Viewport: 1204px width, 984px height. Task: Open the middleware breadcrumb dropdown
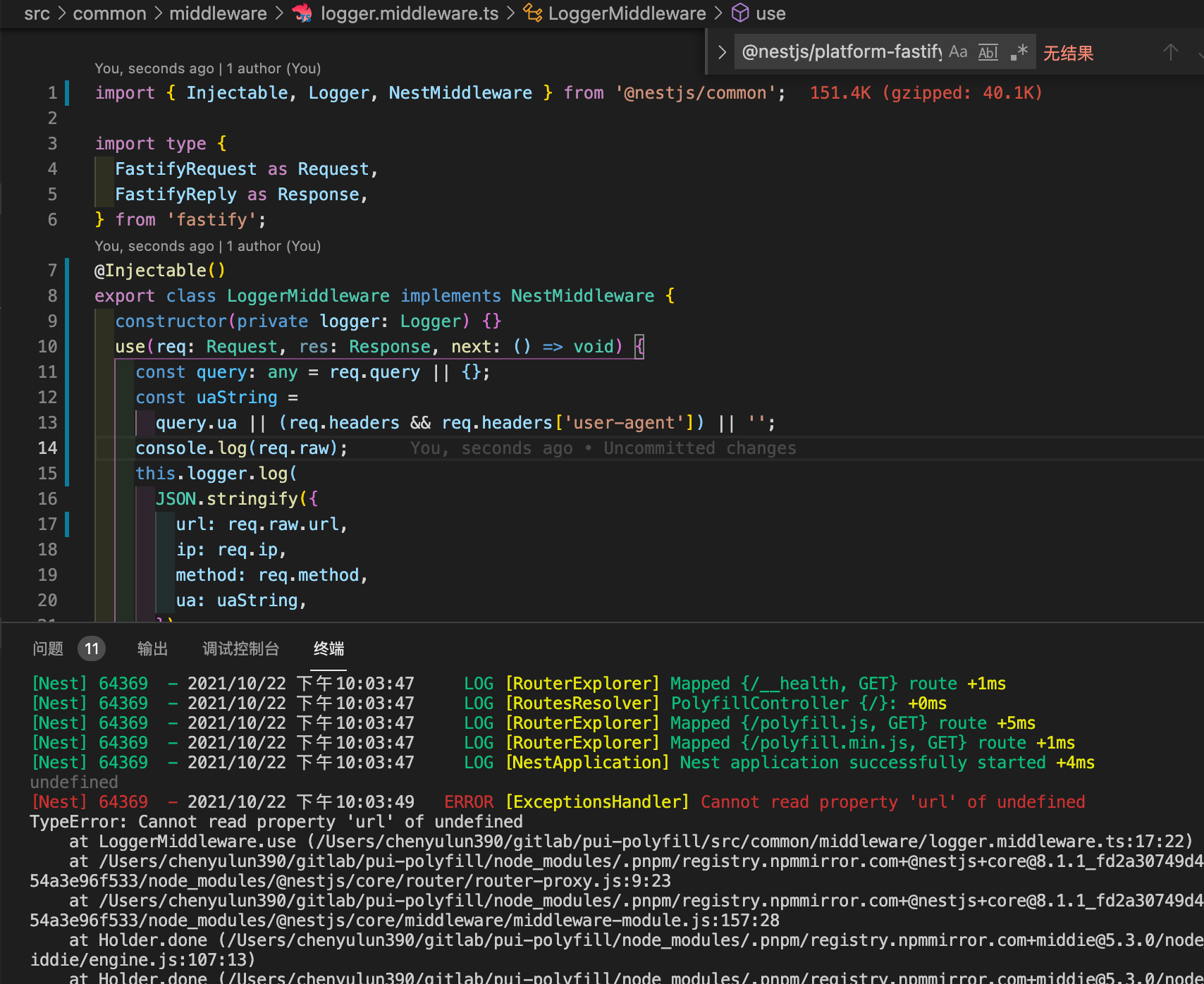tap(218, 13)
